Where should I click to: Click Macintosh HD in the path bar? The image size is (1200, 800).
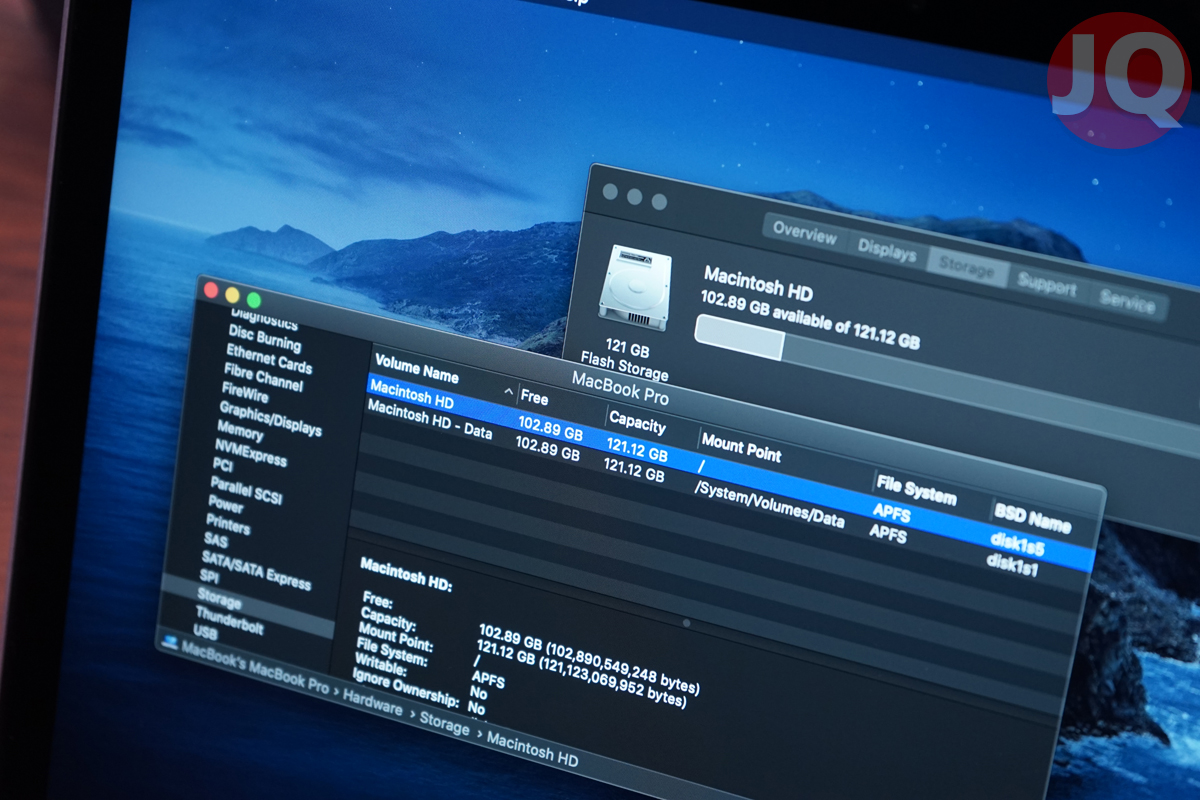point(531,751)
